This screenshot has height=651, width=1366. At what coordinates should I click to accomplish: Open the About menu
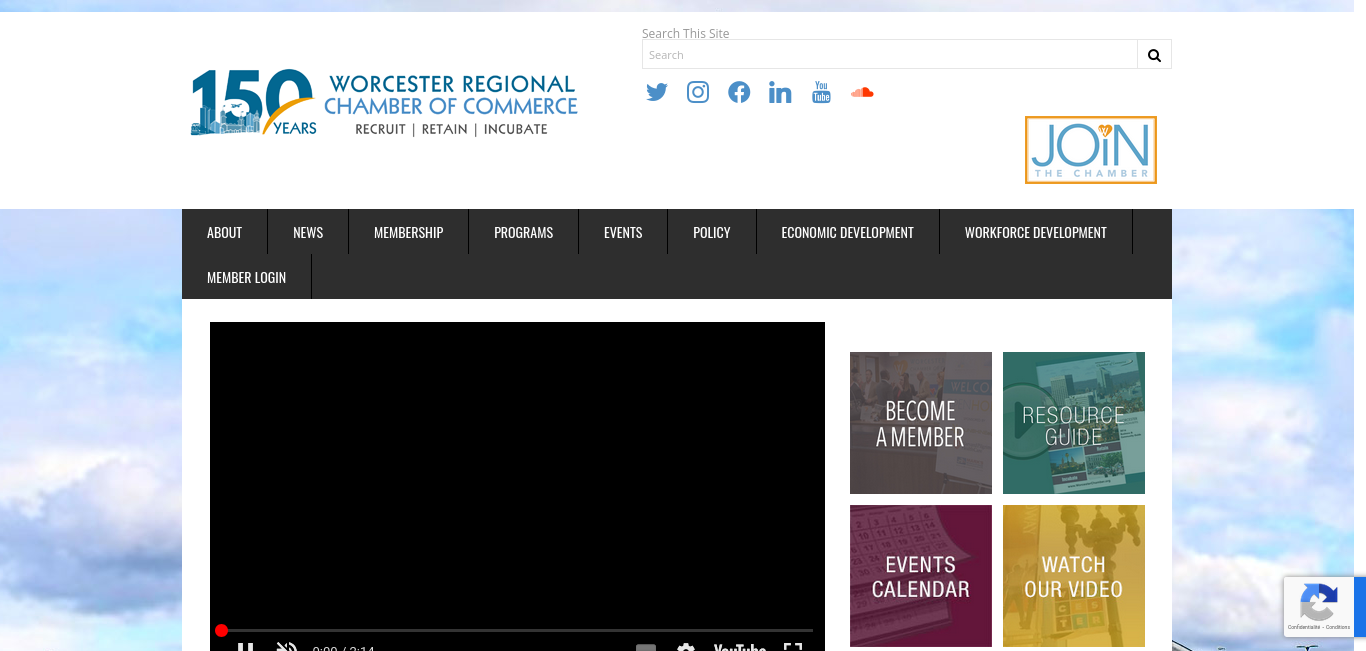pyautogui.click(x=224, y=232)
